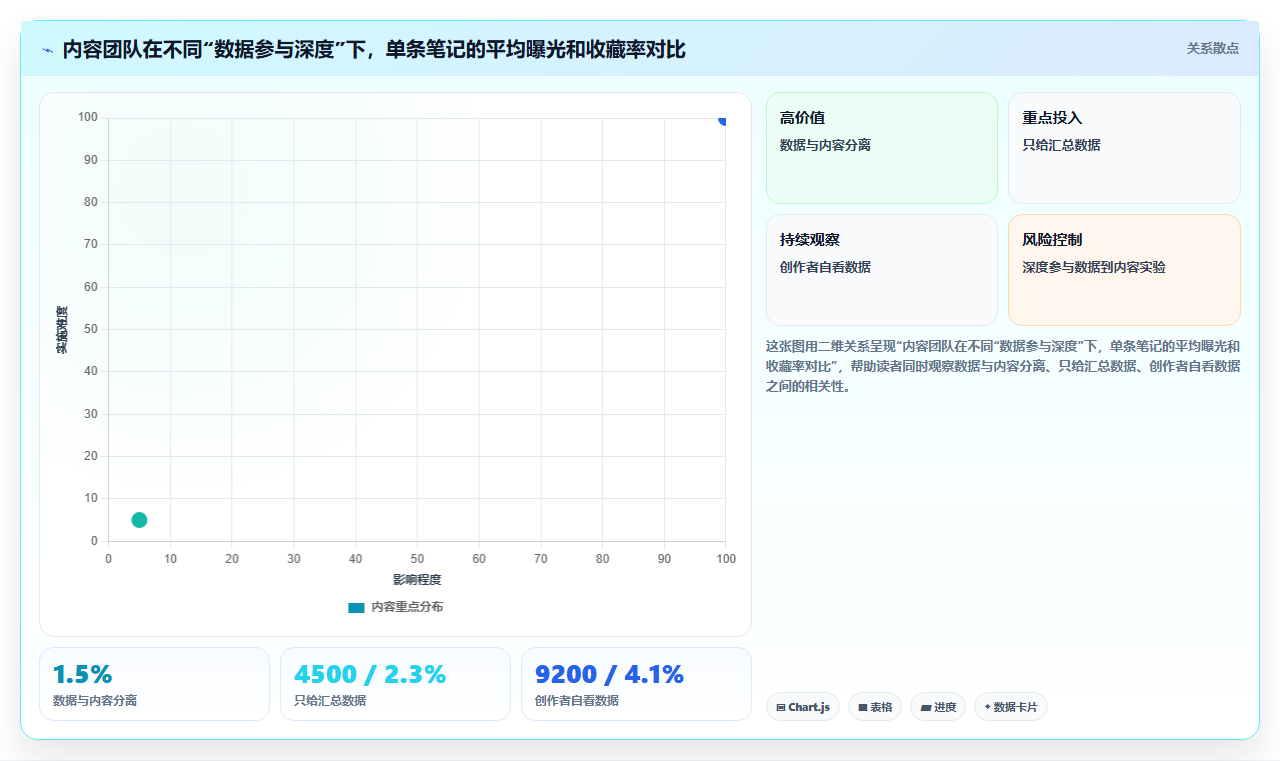1280x761 pixels.
Task: Click the description paragraph starting 这张图用二维关系
Action: (x=1003, y=366)
